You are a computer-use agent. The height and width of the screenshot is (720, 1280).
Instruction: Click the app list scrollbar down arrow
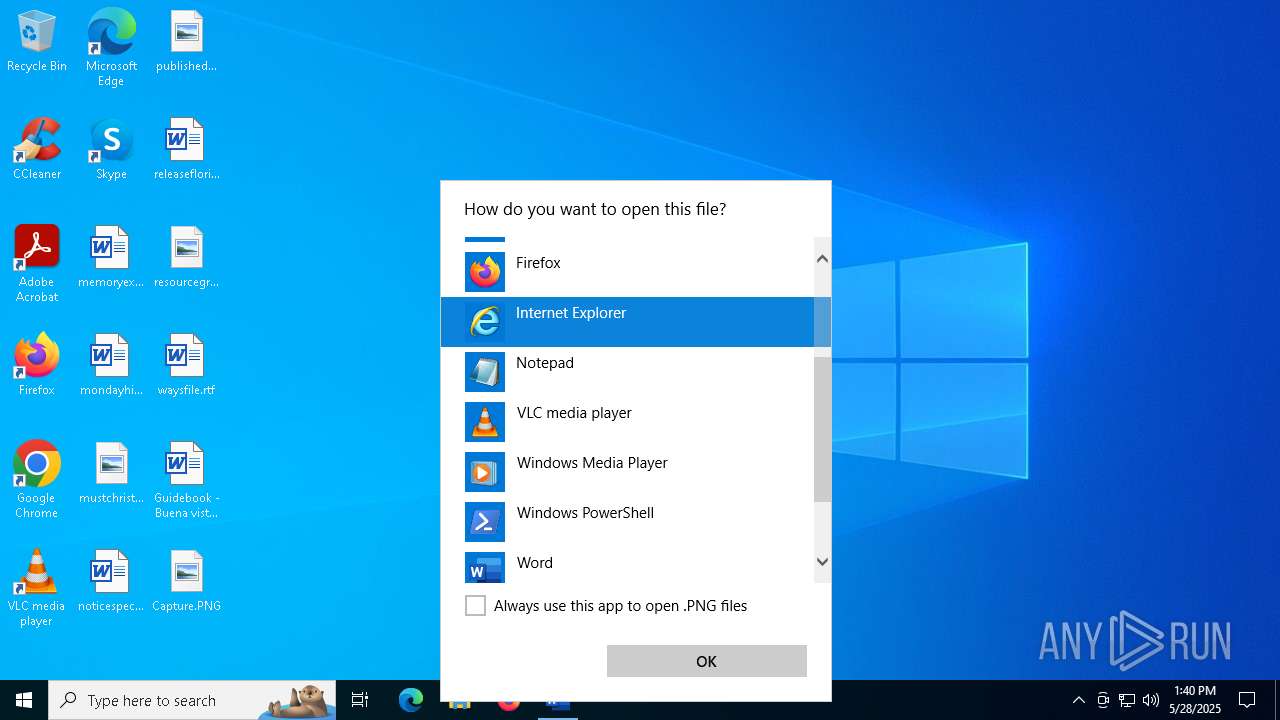(x=822, y=562)
